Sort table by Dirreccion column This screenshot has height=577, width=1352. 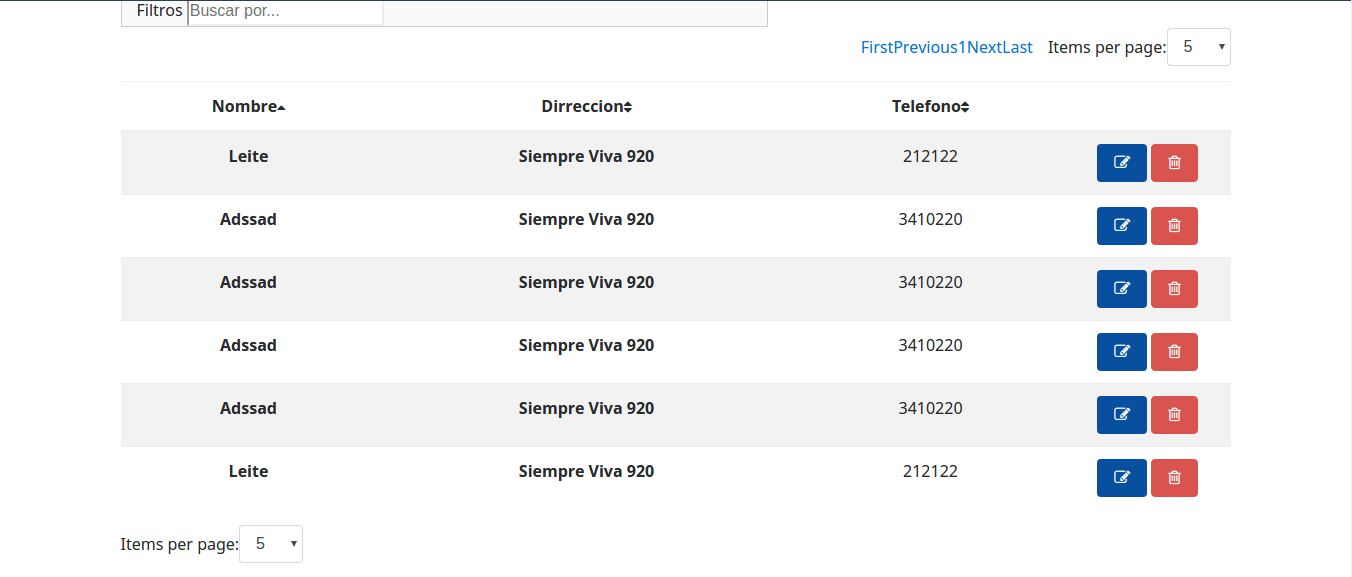click(x=586, y=107)
